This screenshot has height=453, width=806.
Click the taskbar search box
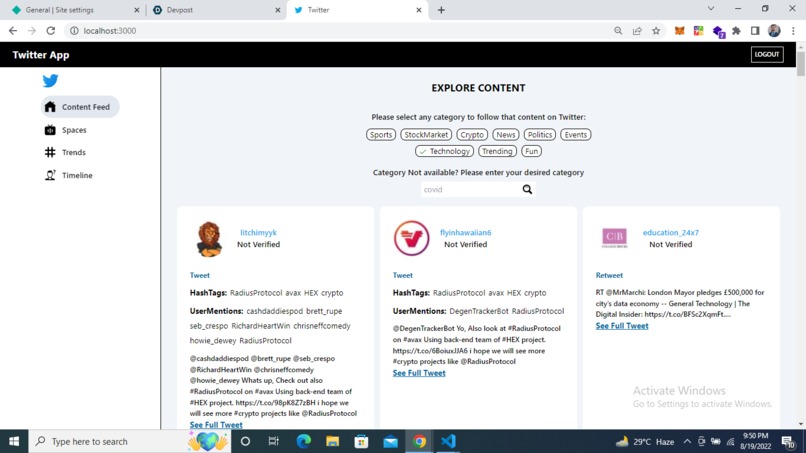[x=130, y=441]
